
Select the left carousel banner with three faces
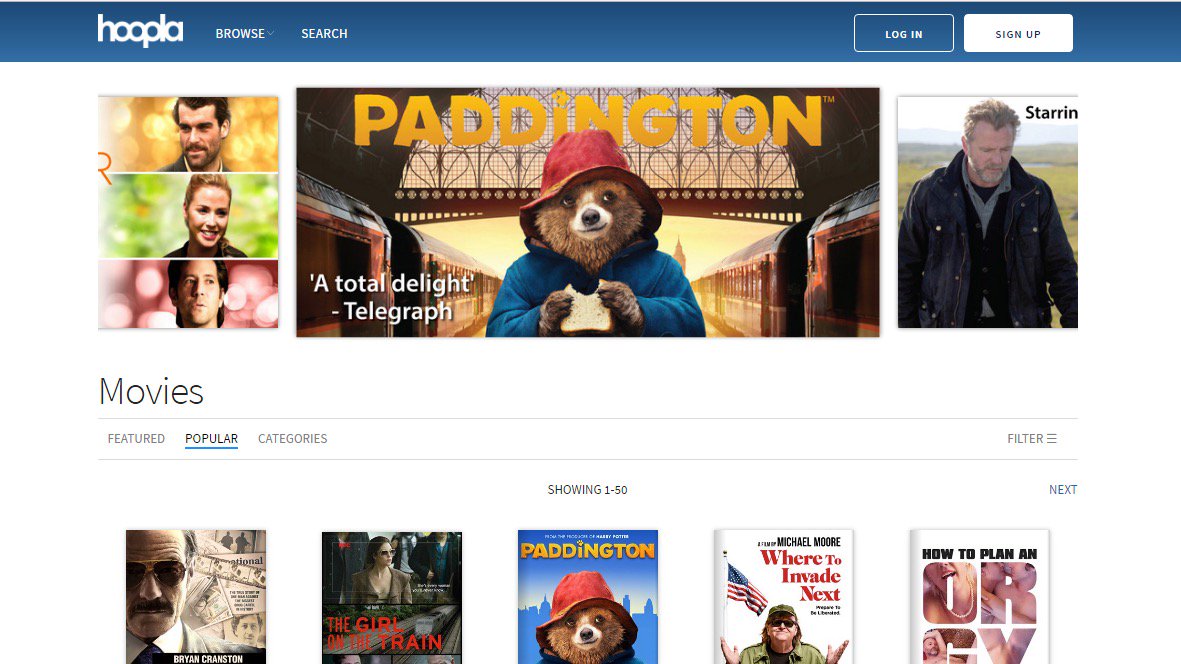pyautogui.click(x=188, y=212)
